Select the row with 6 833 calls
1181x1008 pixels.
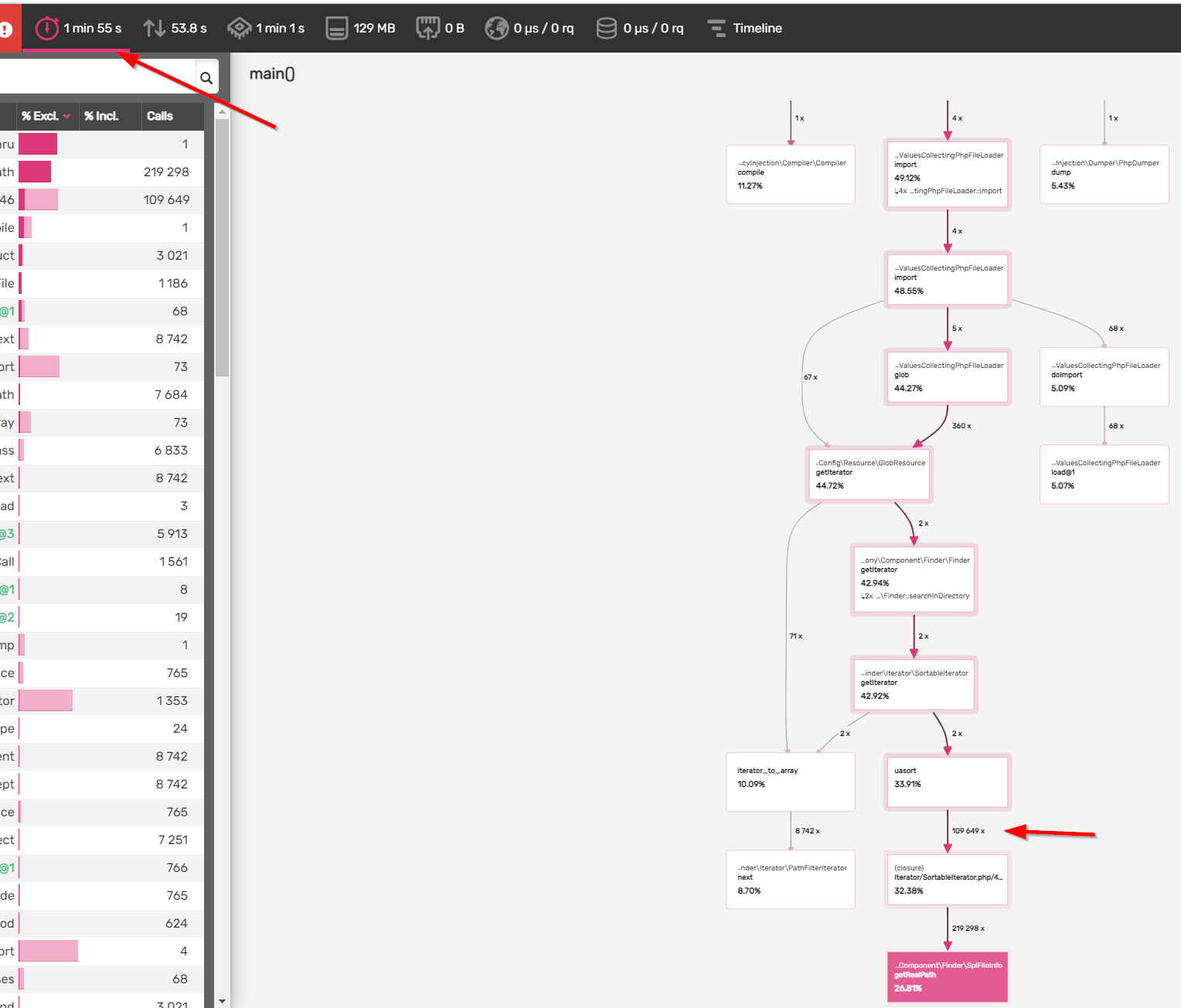pyautogui.click(x=102, y=450)
